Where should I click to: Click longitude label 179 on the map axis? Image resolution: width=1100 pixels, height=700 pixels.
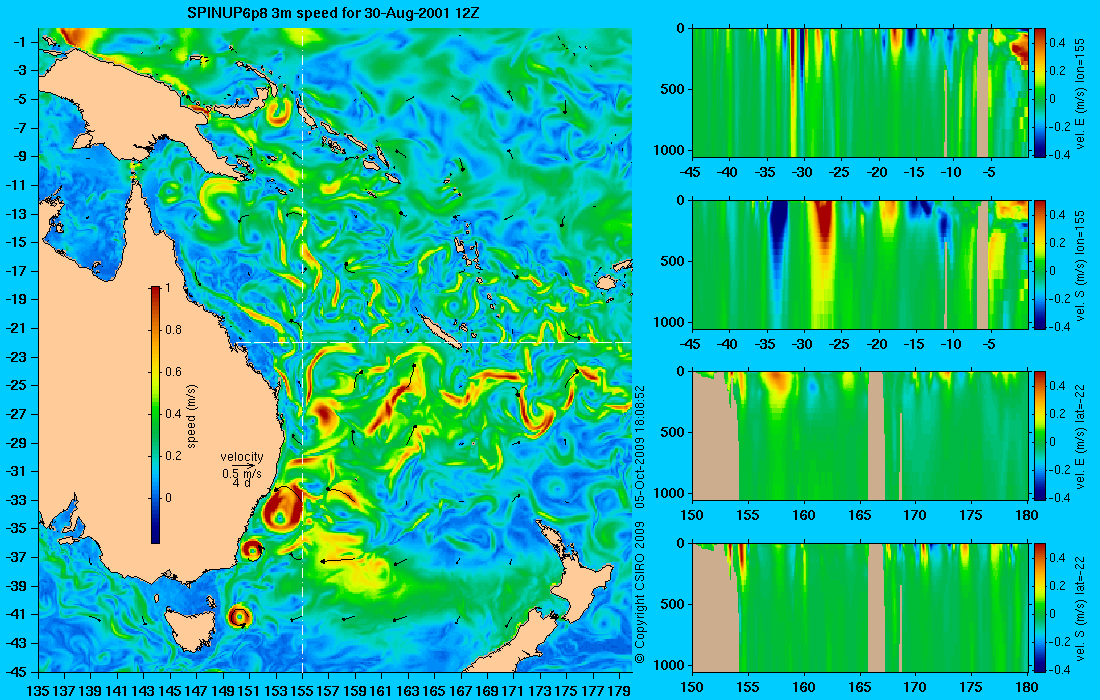[x=619, y=691]
